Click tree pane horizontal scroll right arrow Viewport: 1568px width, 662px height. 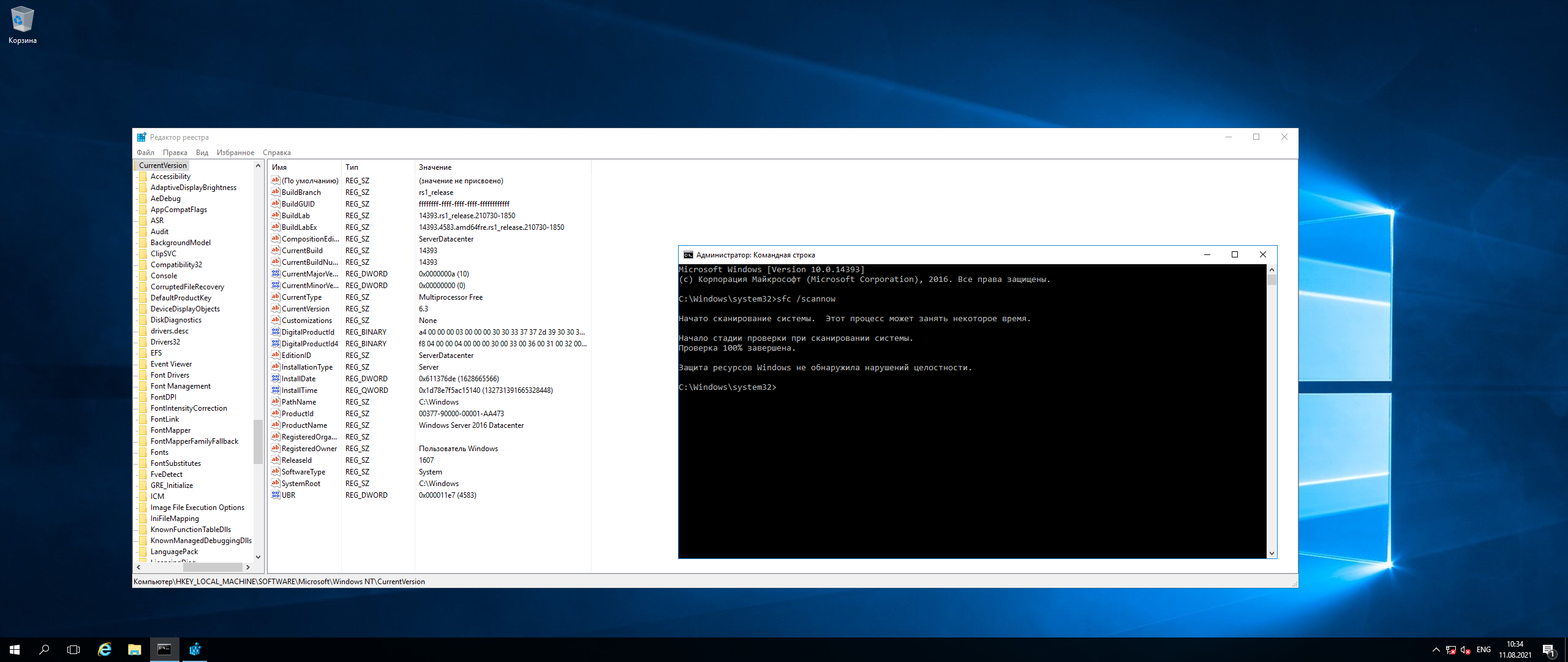(x=247, y=568)
